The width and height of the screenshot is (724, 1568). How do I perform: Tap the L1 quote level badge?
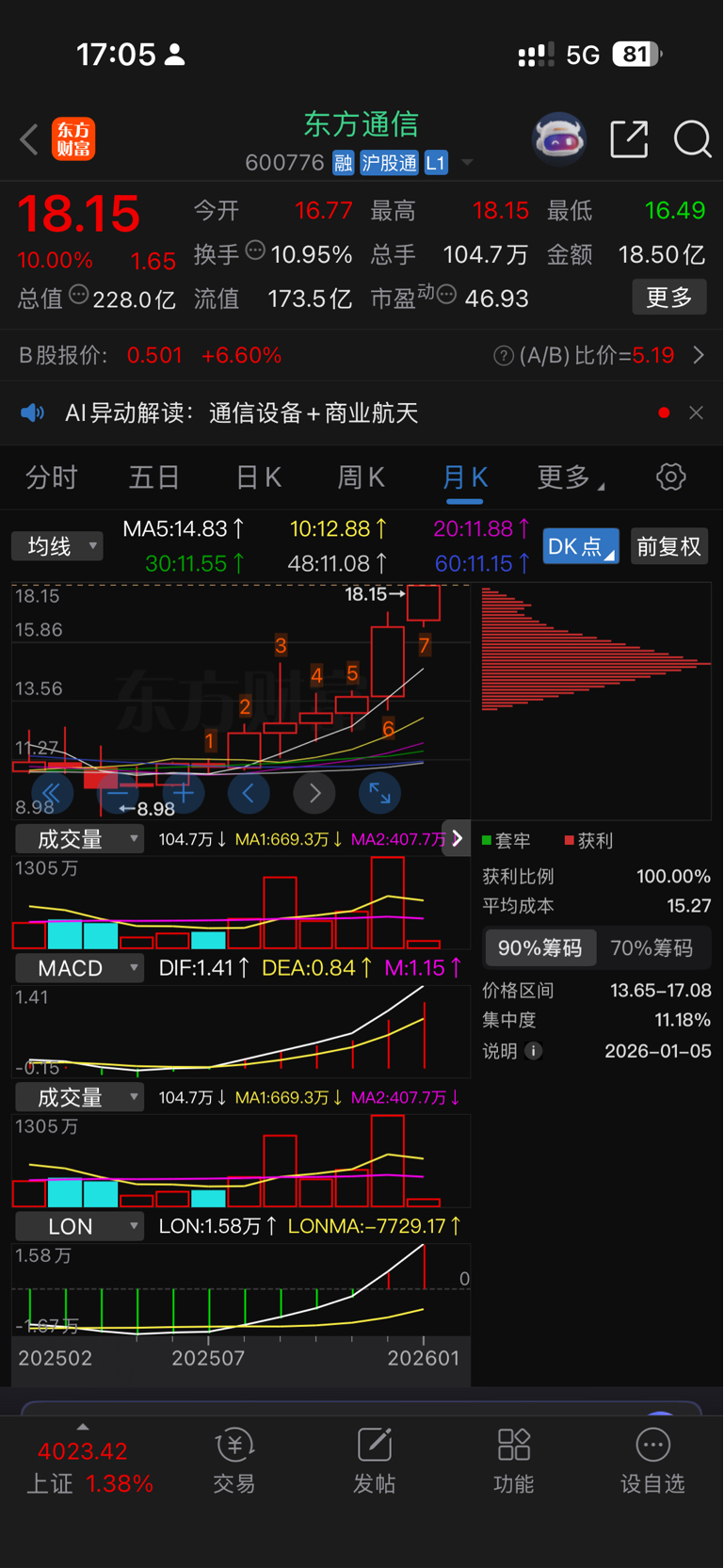pyautogui.click(x=435, y=163)
